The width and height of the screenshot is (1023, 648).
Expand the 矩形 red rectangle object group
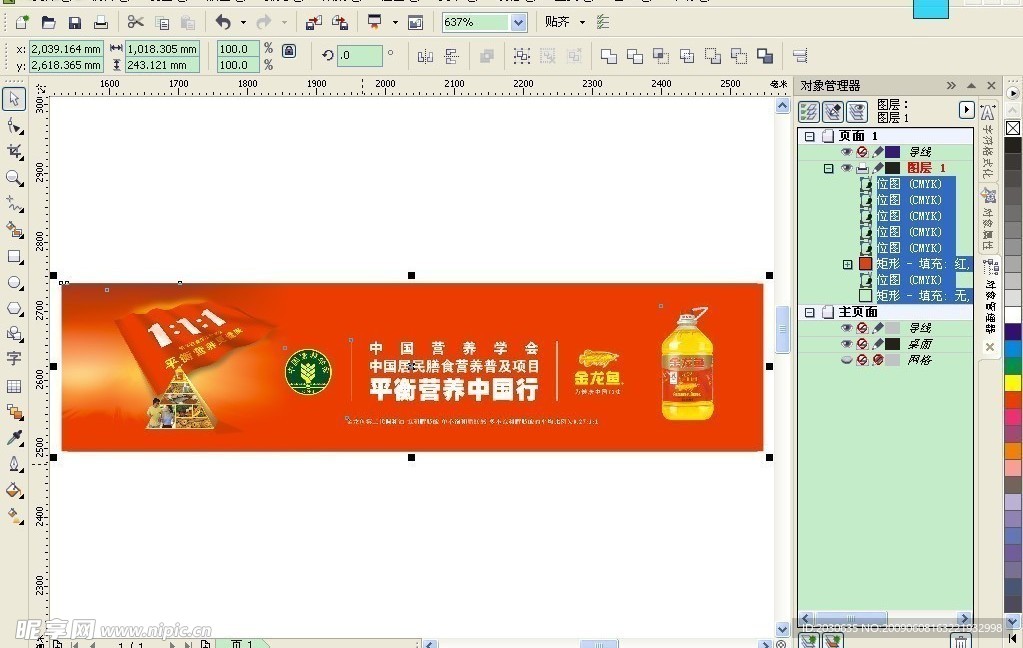[848, 263]
